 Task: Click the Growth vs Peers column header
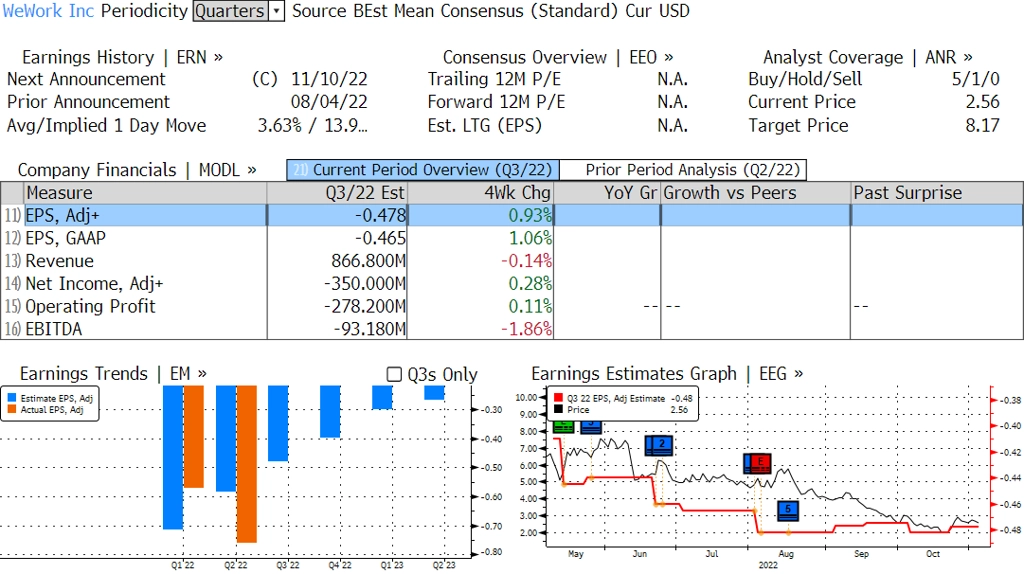[756, 193]
